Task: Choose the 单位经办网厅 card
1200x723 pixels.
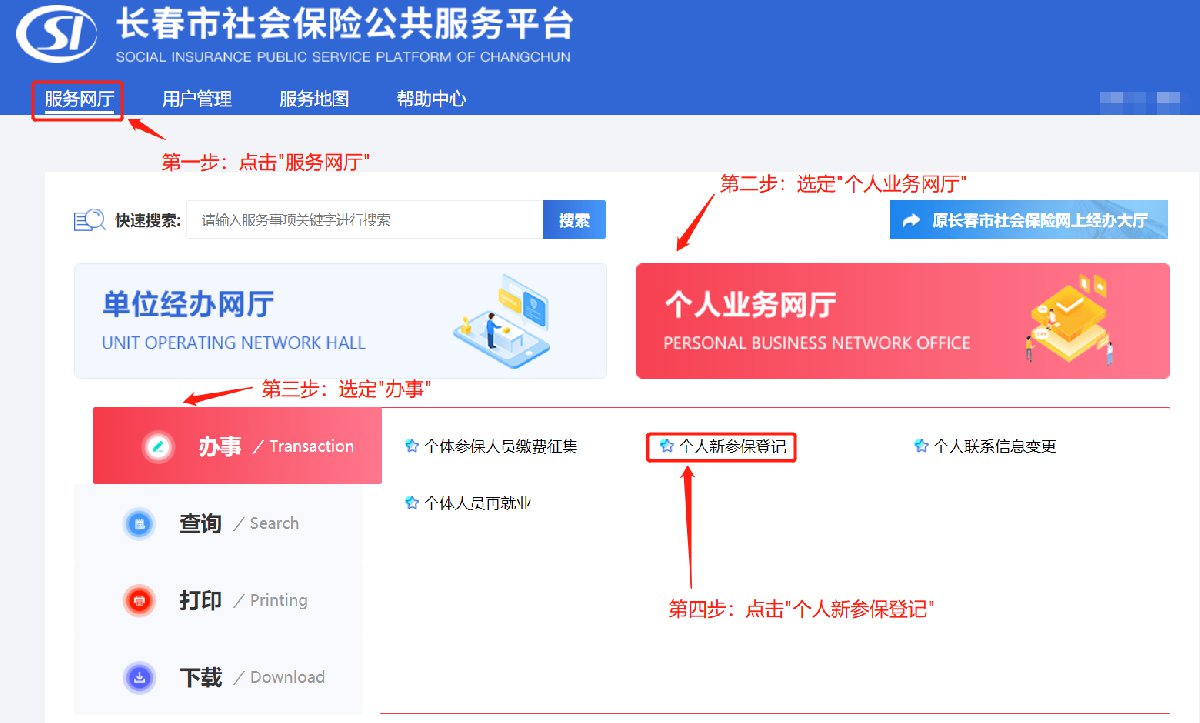Action: coord(340,320)
